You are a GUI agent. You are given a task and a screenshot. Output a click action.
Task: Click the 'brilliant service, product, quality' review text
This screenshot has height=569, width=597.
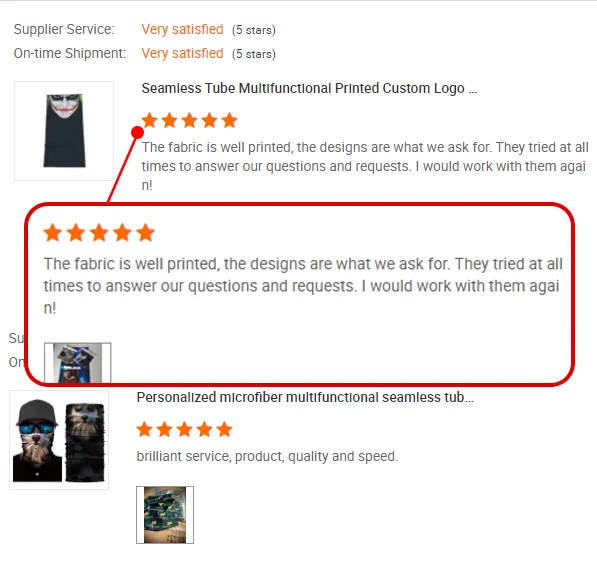(267, 456)
